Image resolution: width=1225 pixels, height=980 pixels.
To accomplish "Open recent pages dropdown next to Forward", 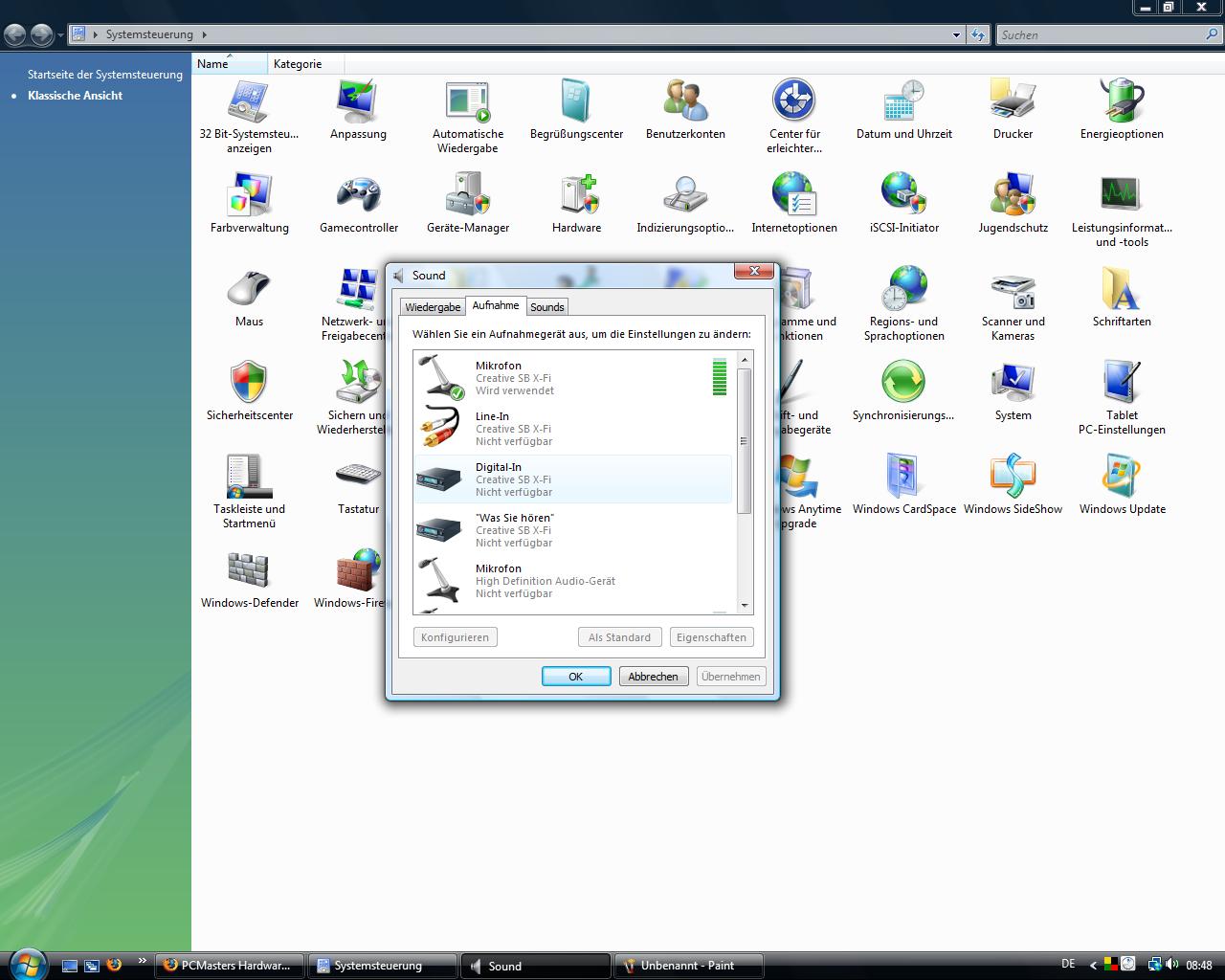I will pyautogui.click(x=60, y=35).
